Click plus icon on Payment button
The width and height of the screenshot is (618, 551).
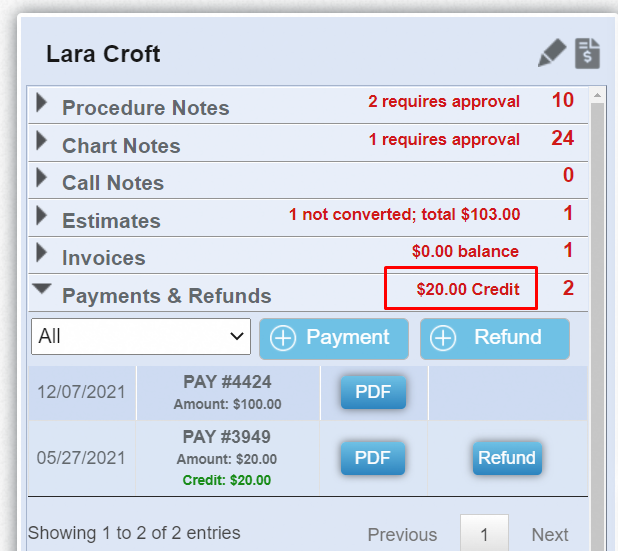(283, 338)
